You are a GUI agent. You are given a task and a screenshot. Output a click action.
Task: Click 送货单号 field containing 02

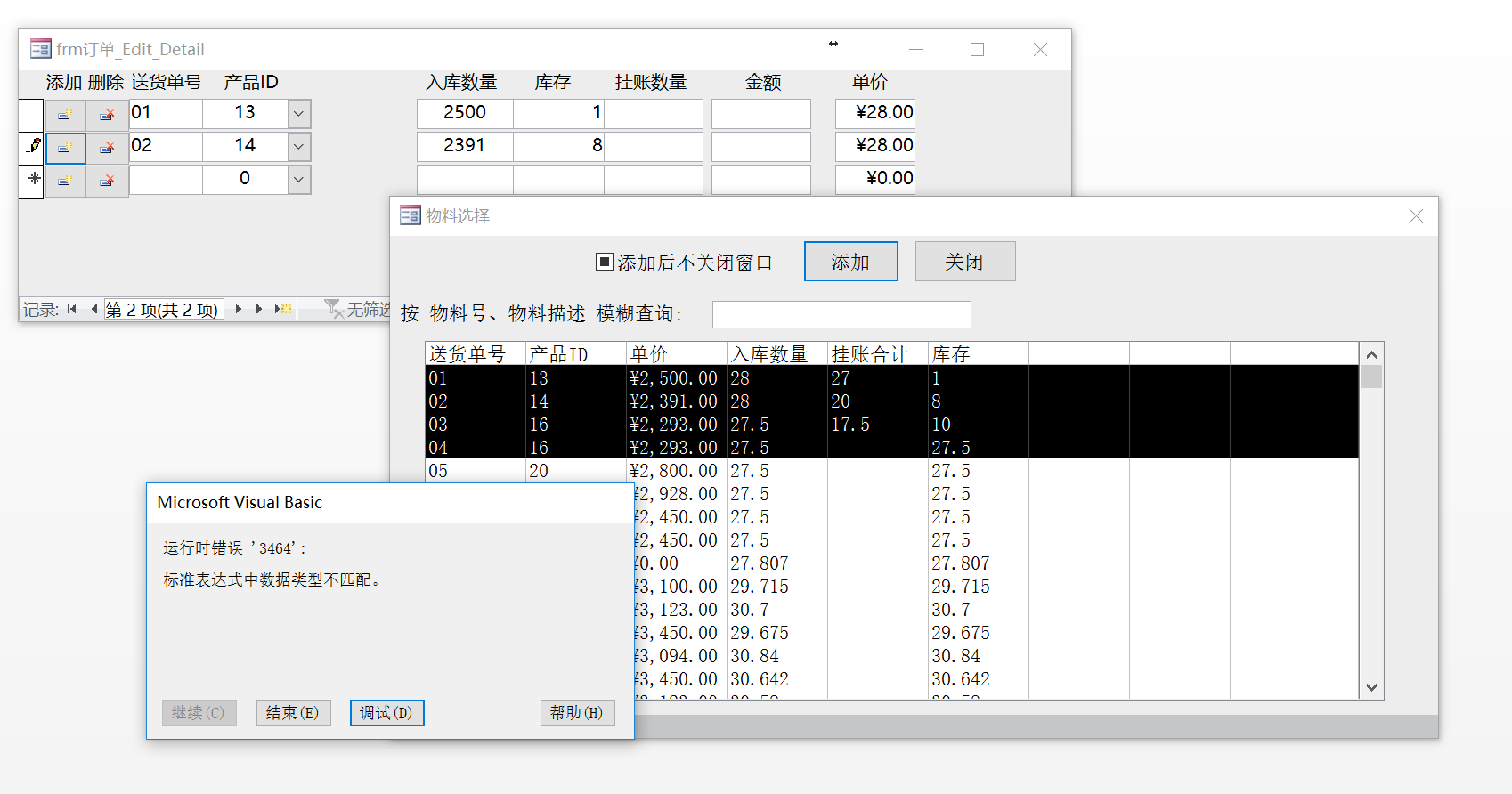tap(166, 147)
